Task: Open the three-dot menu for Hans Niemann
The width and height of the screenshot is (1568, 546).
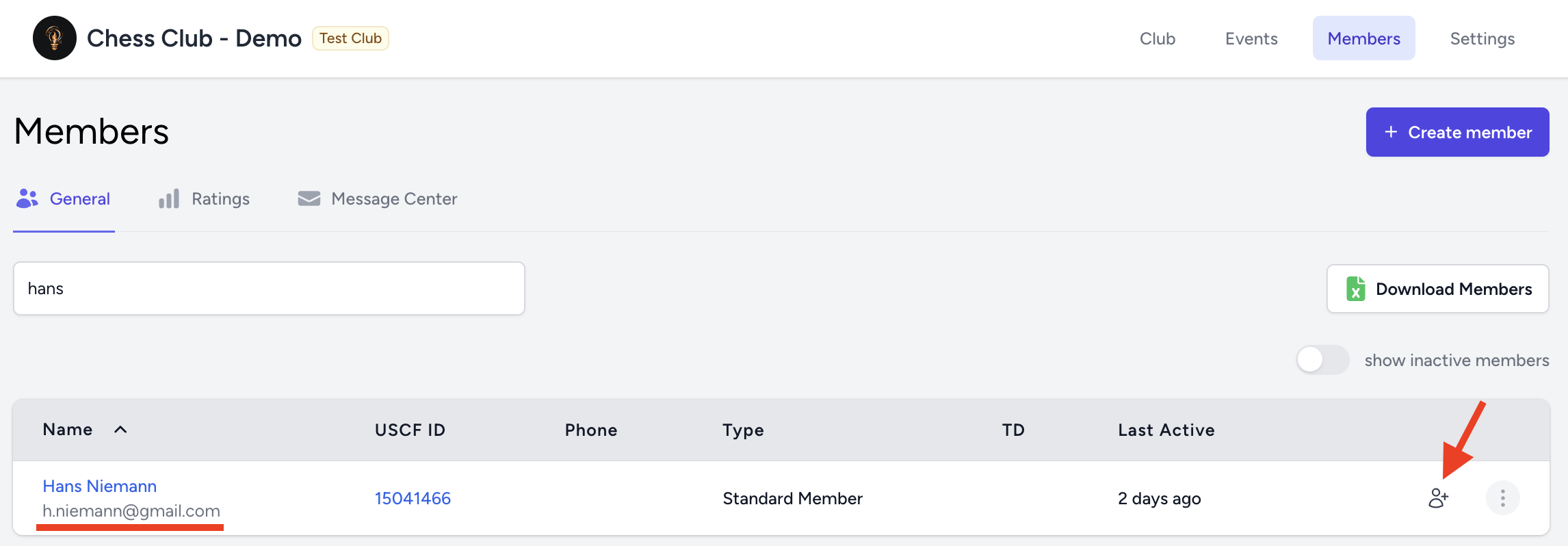Action: pyautogui.click(x=1502, y=498)
